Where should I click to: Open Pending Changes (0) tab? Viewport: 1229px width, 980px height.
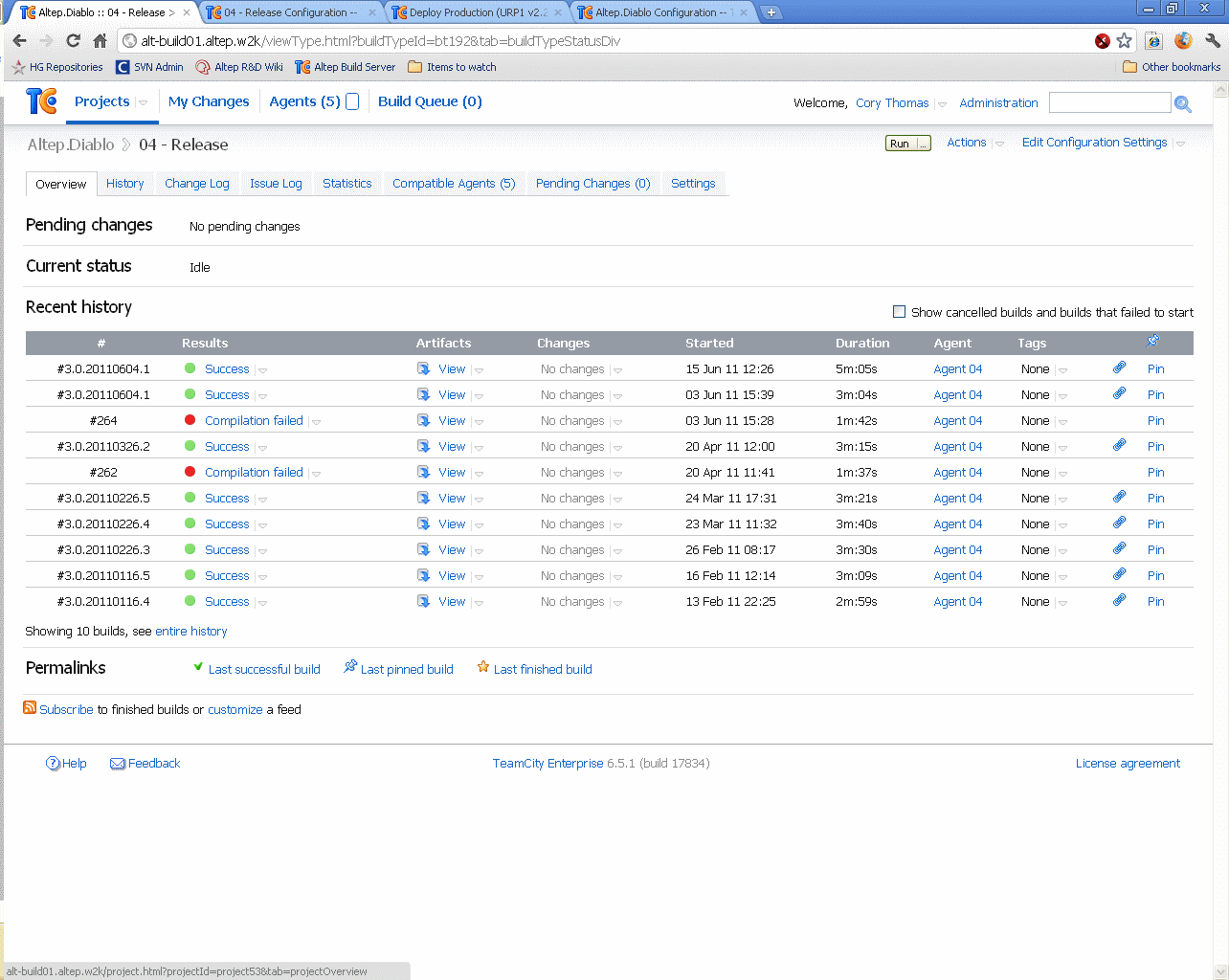pos(593,184)
